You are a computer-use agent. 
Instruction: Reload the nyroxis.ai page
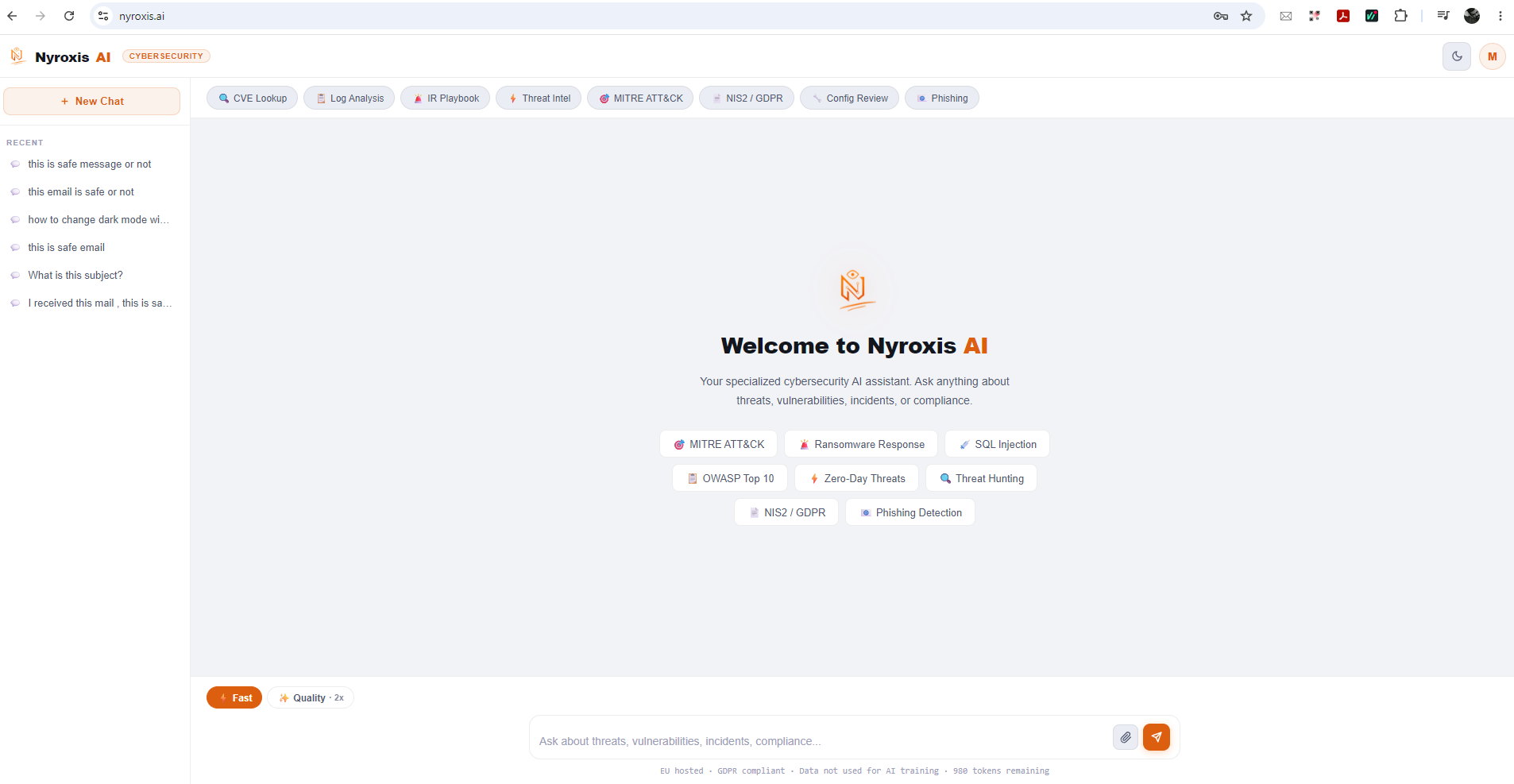tap(69, 16)
